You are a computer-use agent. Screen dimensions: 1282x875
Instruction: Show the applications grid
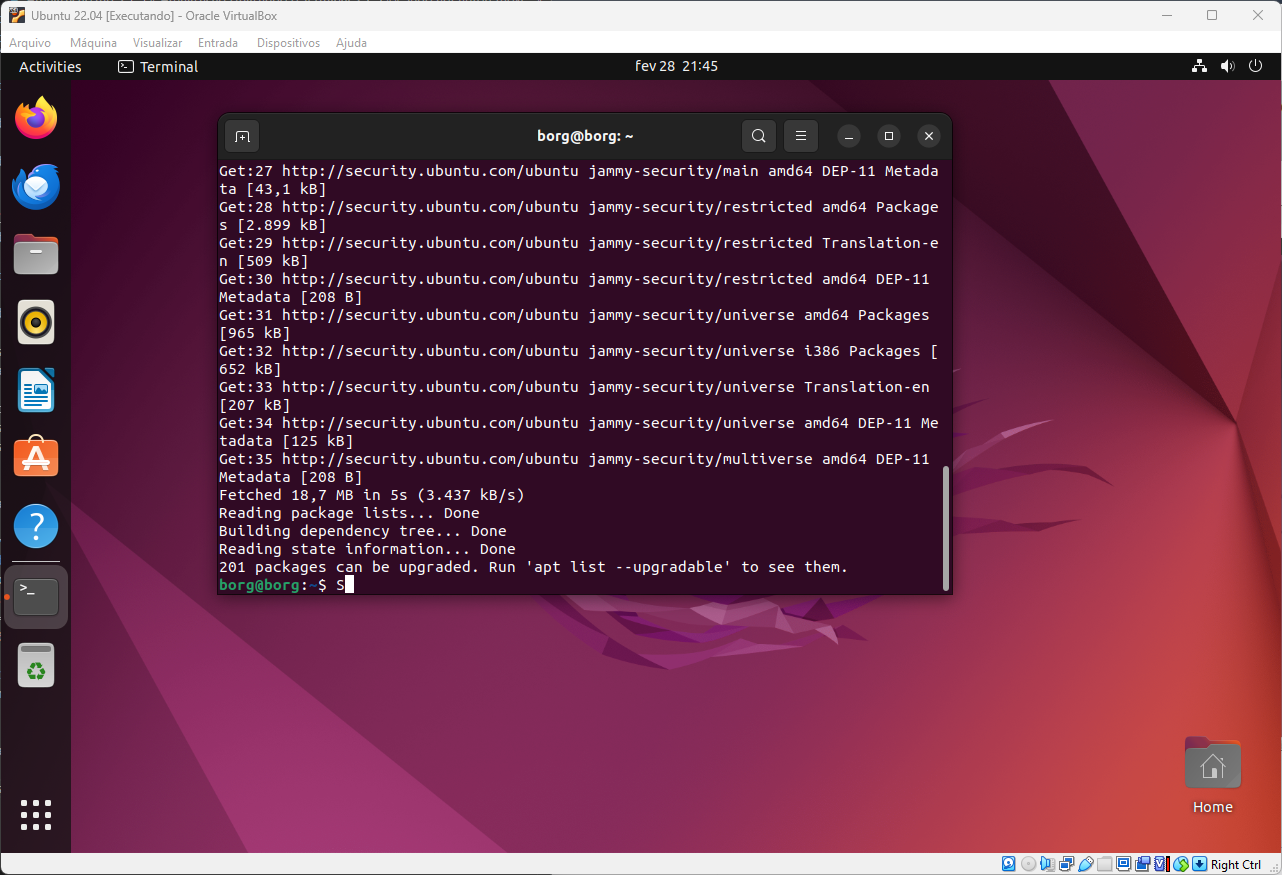tap(36, 815)
